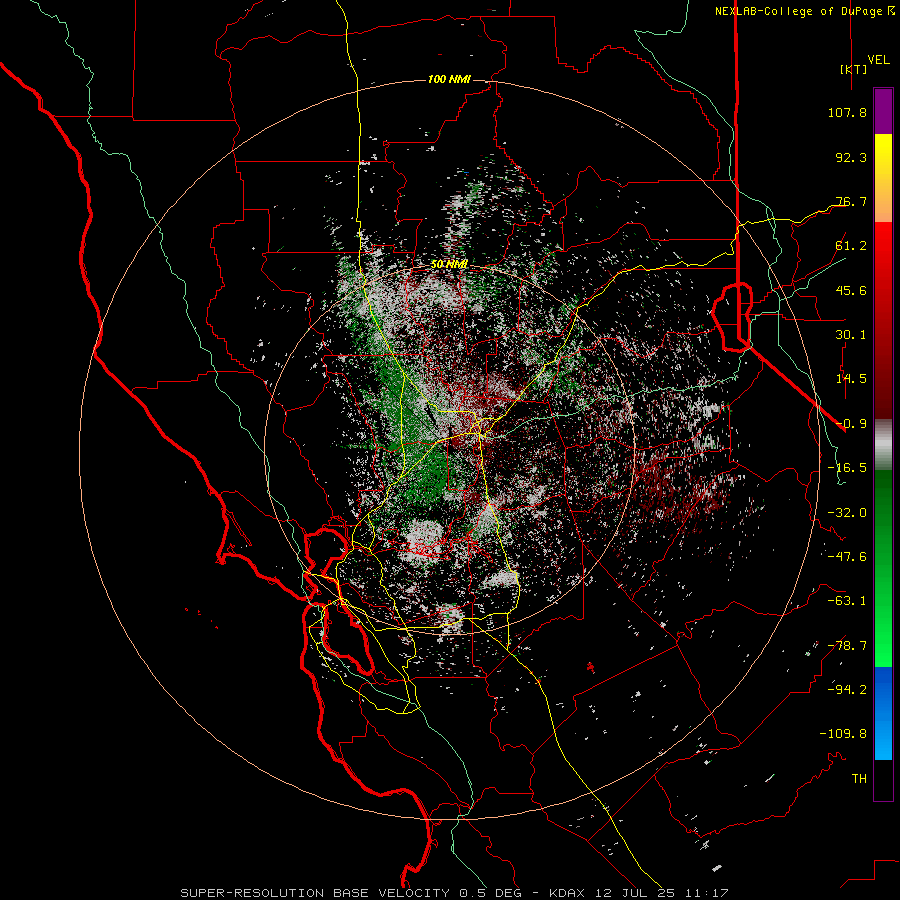Click the 92.3 velocity scale value
This screenshot has width=900, height=900.
[851, 157]
